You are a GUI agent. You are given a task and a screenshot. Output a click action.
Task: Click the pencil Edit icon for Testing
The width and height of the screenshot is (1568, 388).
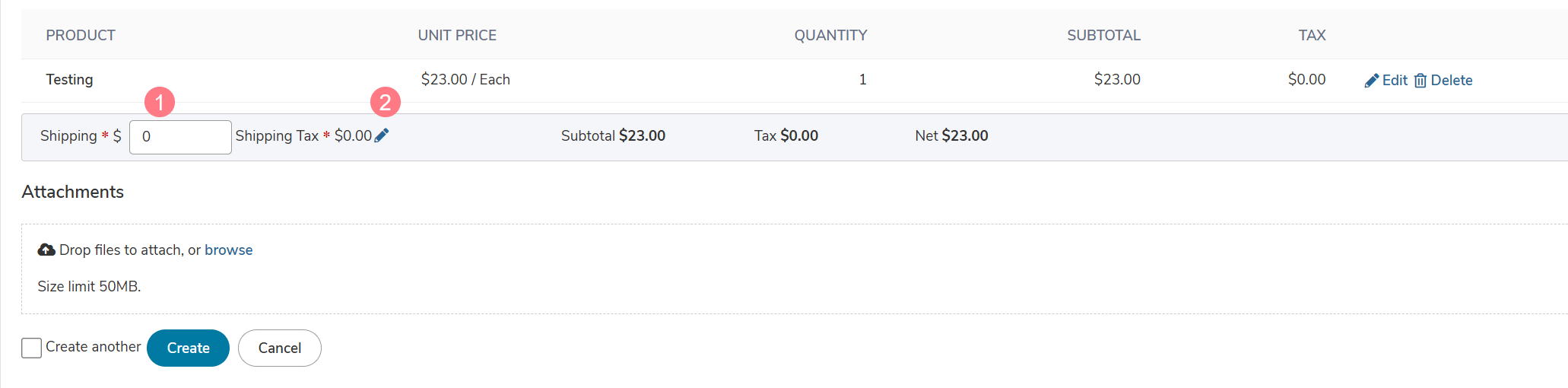coord(1372,81)
